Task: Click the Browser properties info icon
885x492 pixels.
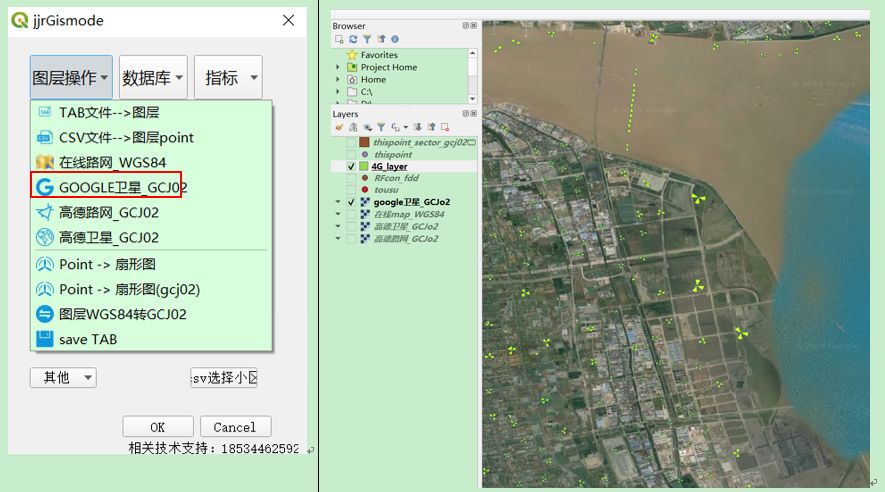Action: (x=395, y=39)
